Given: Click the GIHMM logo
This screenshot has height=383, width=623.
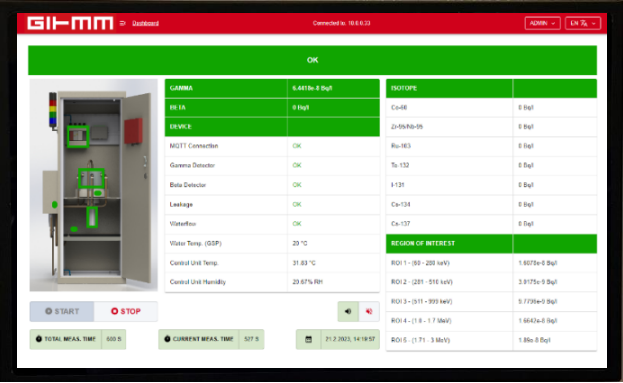Looking at the screenshot, I should click(70, 23).
